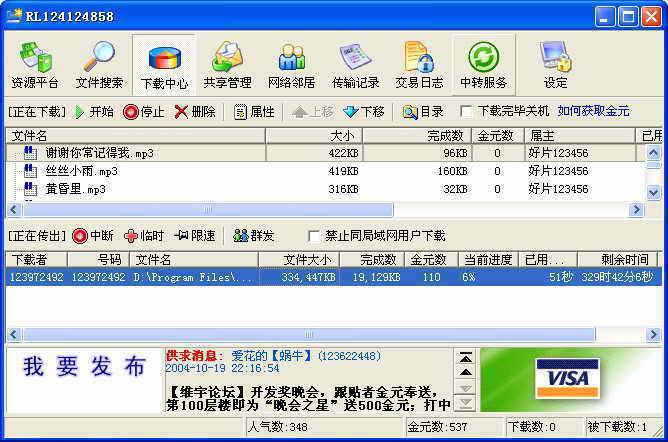
Task: Open 网络邻居 network neighbors
Action: (291, 64)
